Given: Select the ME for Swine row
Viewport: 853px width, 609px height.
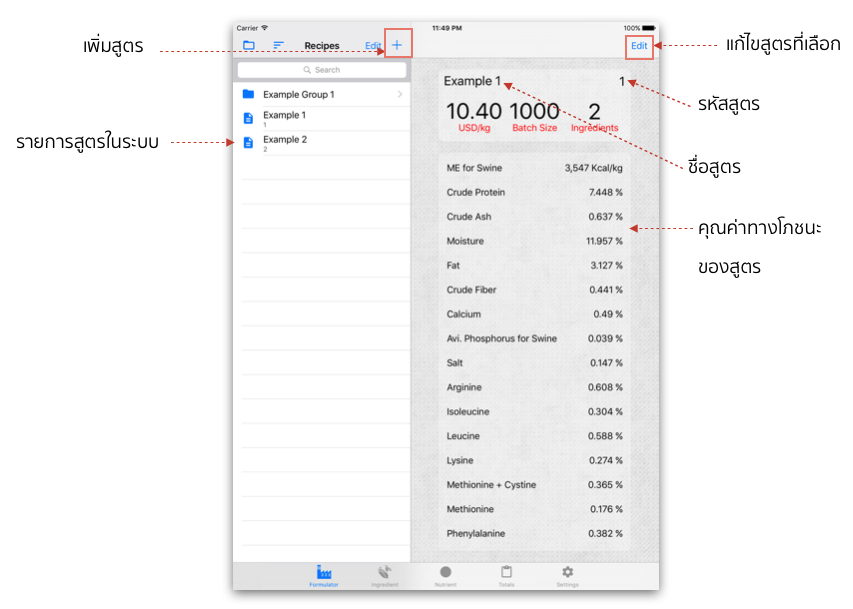Looking at the screenshot, I should pos(534,168).
